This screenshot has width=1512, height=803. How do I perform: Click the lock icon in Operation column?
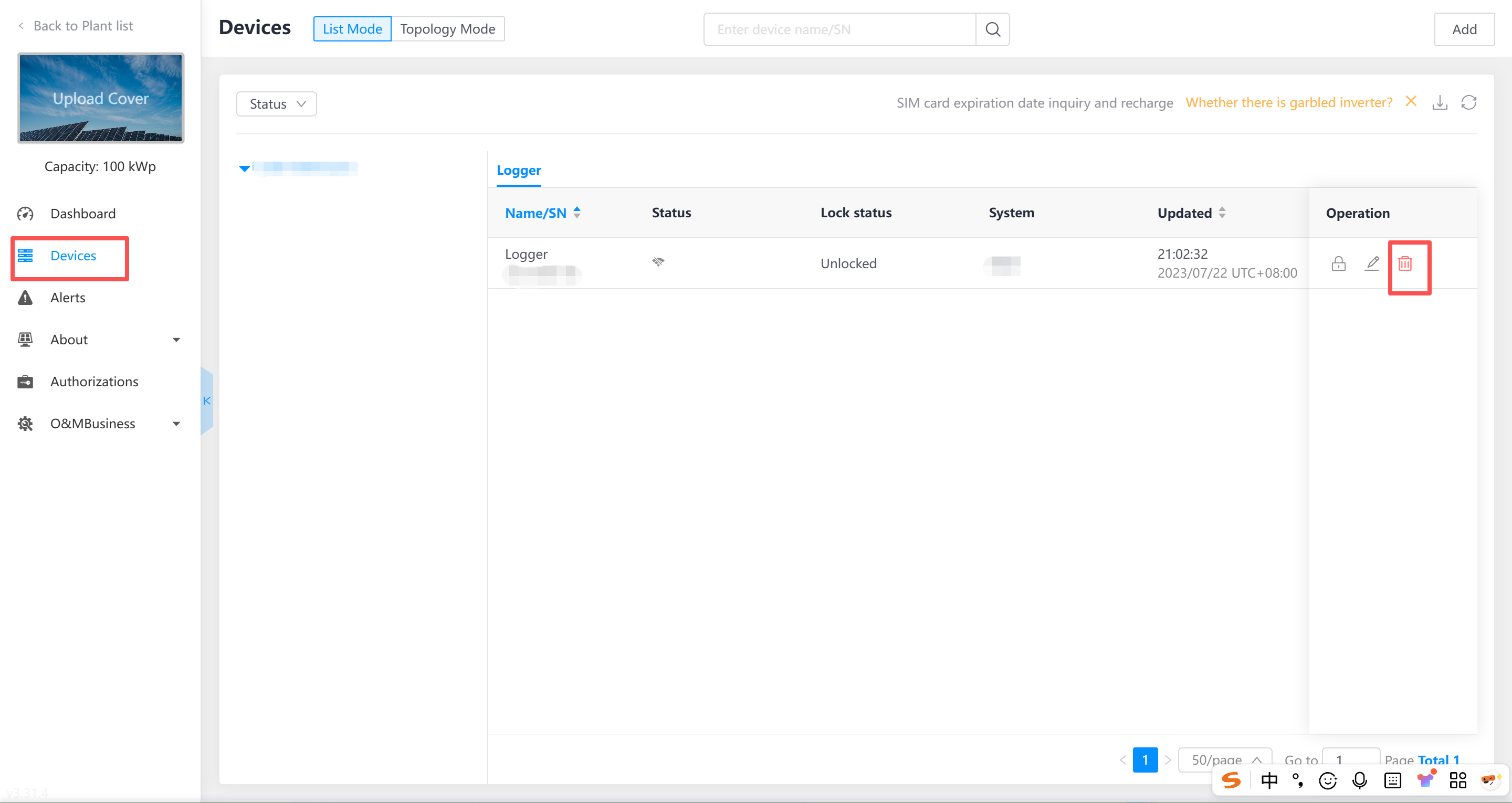tap(1338, 263)
